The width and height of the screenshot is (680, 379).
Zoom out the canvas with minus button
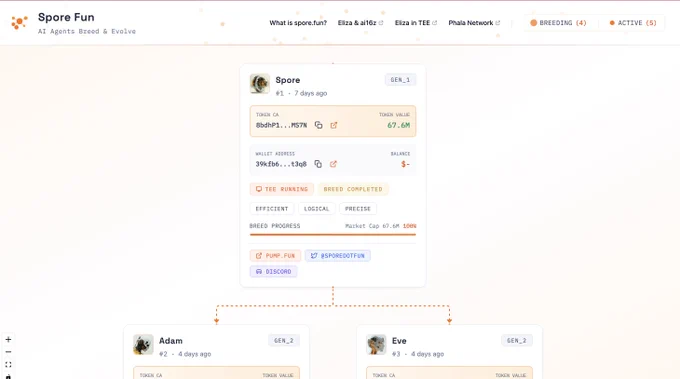(x=8, y=352)
